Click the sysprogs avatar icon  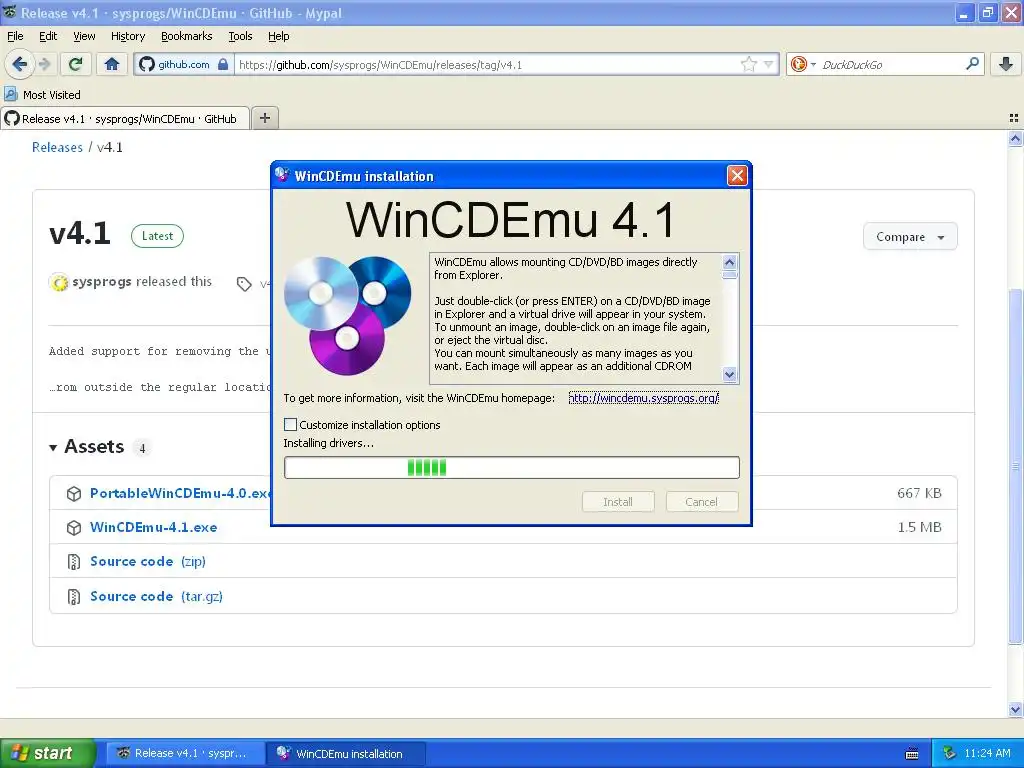click(59, 282)
